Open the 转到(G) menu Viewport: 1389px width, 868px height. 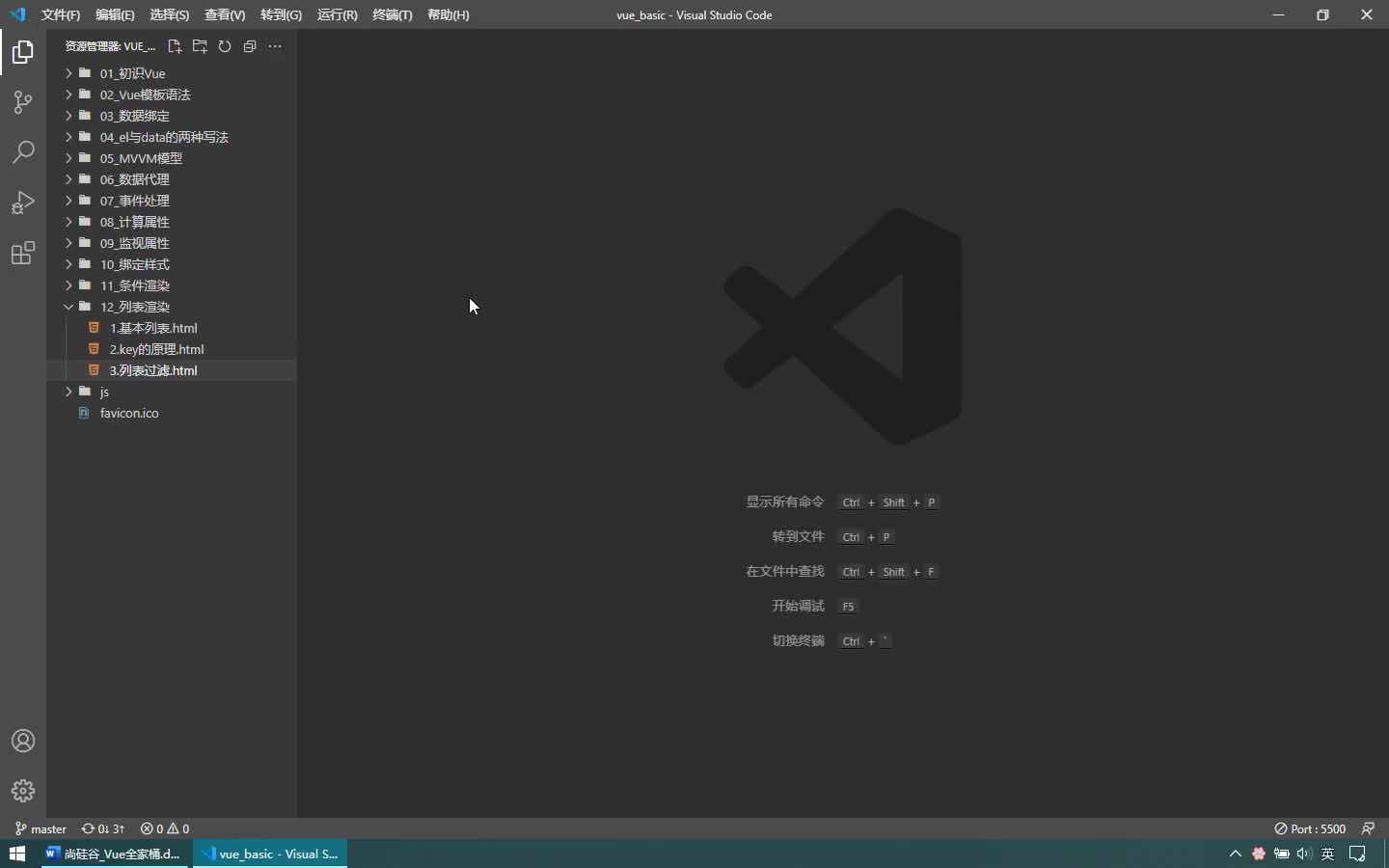tap(281, 14)
